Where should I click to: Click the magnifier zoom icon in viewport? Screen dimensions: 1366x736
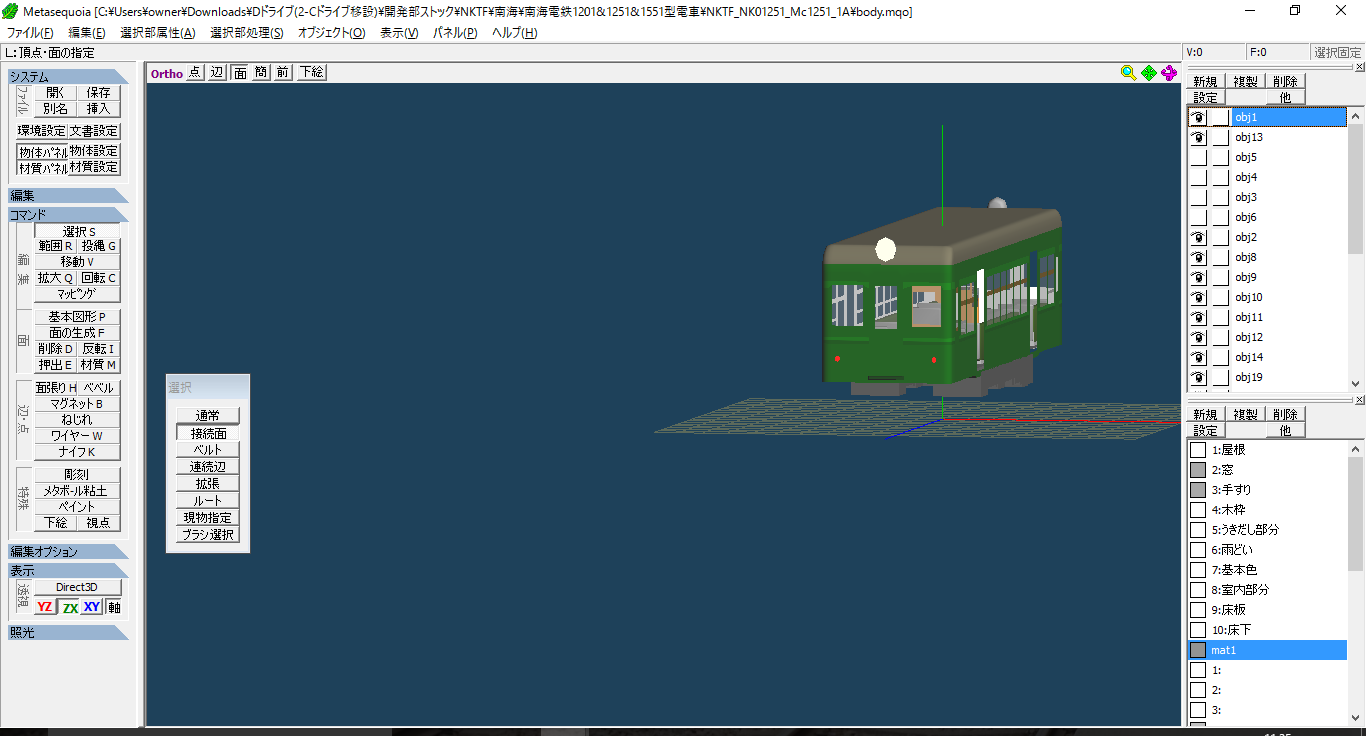click(1128, 72)
